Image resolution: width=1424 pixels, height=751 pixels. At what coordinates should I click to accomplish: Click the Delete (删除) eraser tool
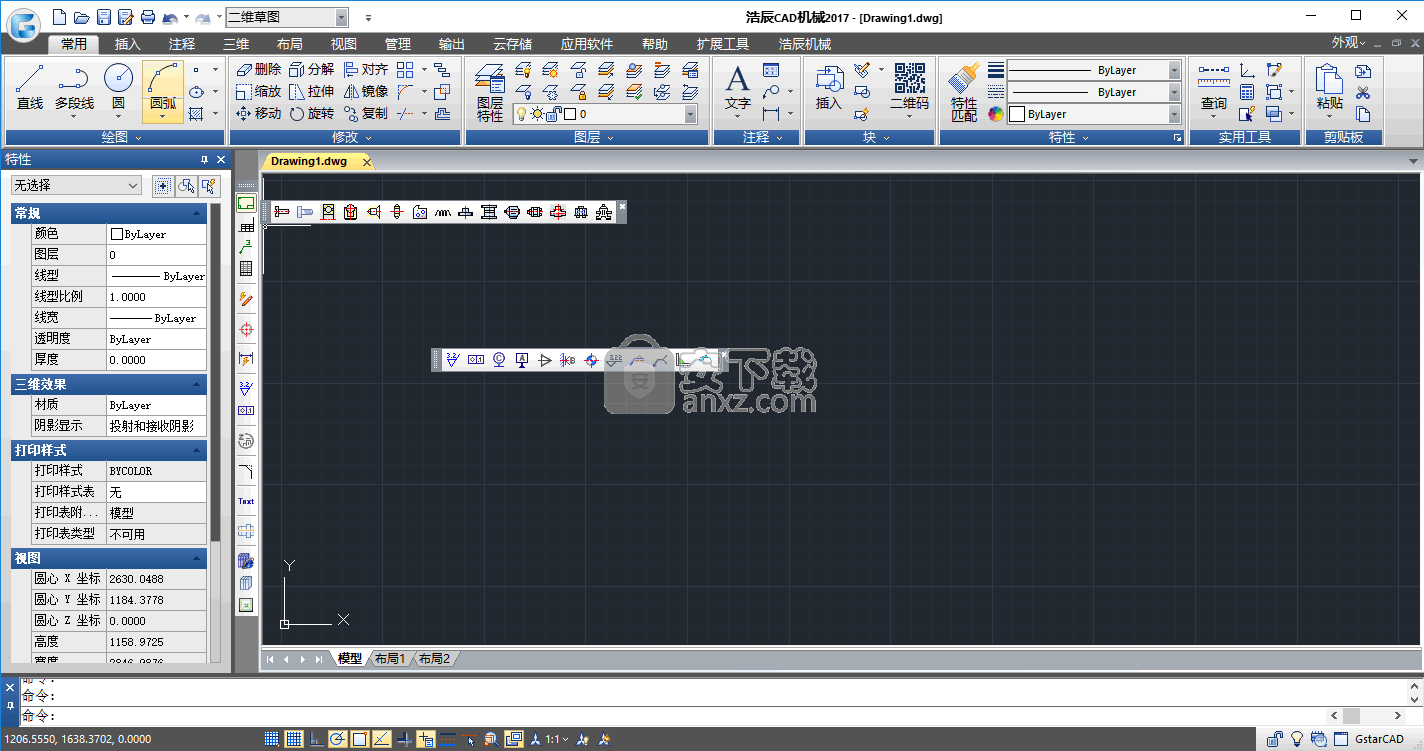(x=258, y=69)
